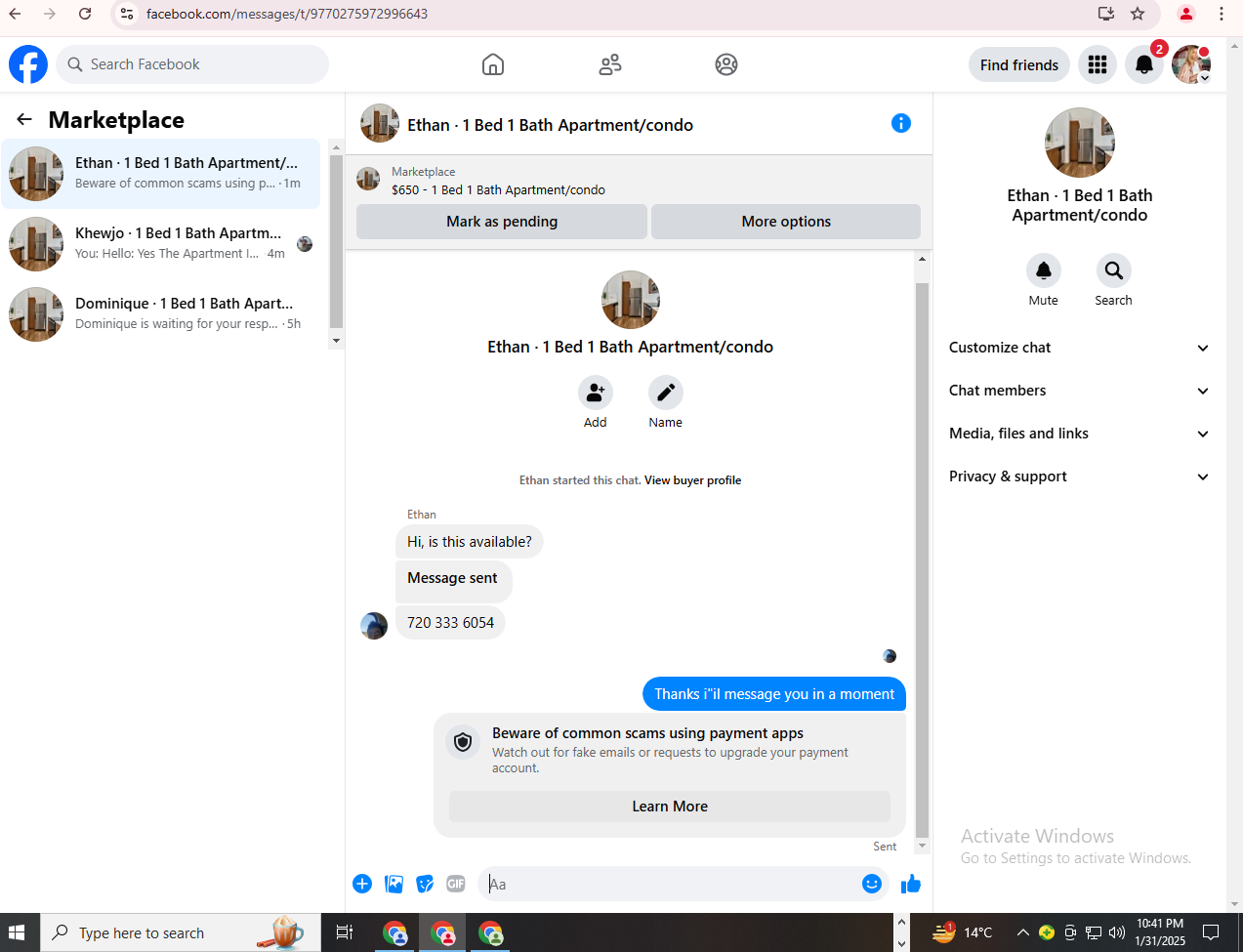Image resolution: width=1243 pixels, height=952 pixels.
Task: Search in conversation magnifier icon
Action: (x=1114, y=270)
